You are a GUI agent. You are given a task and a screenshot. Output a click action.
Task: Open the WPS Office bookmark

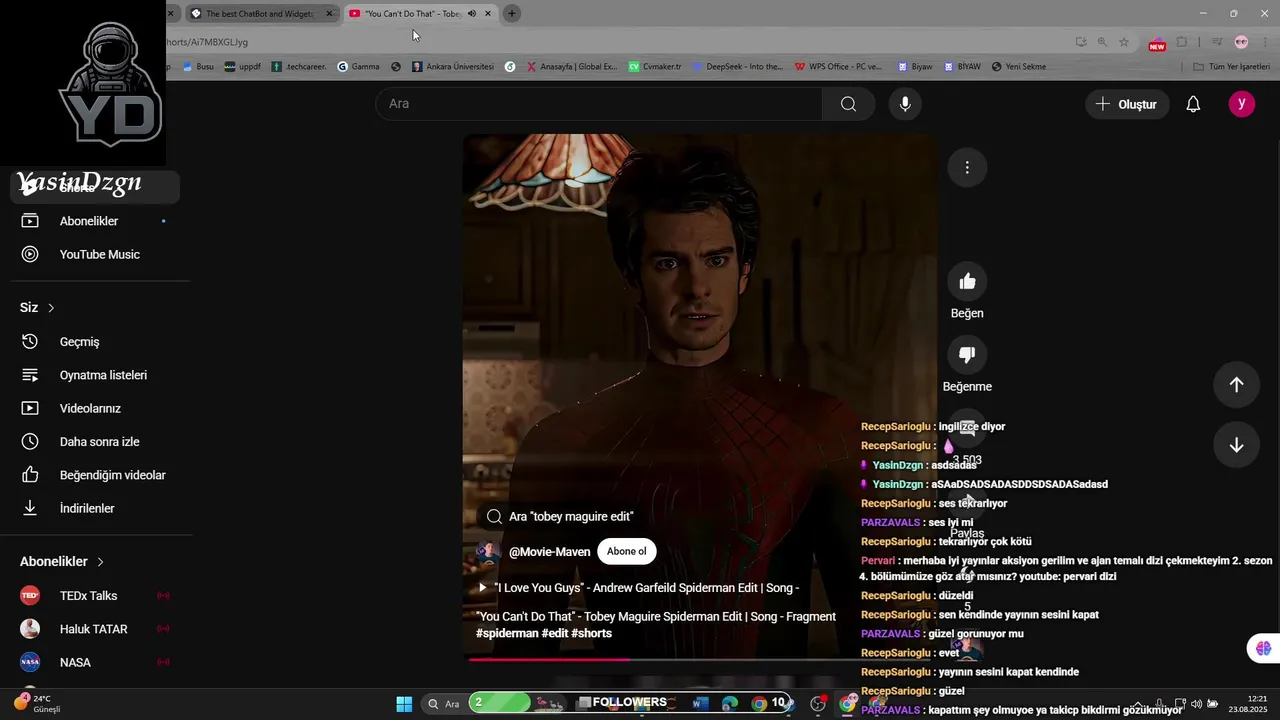pyautogui.click(x=838, y=67)
